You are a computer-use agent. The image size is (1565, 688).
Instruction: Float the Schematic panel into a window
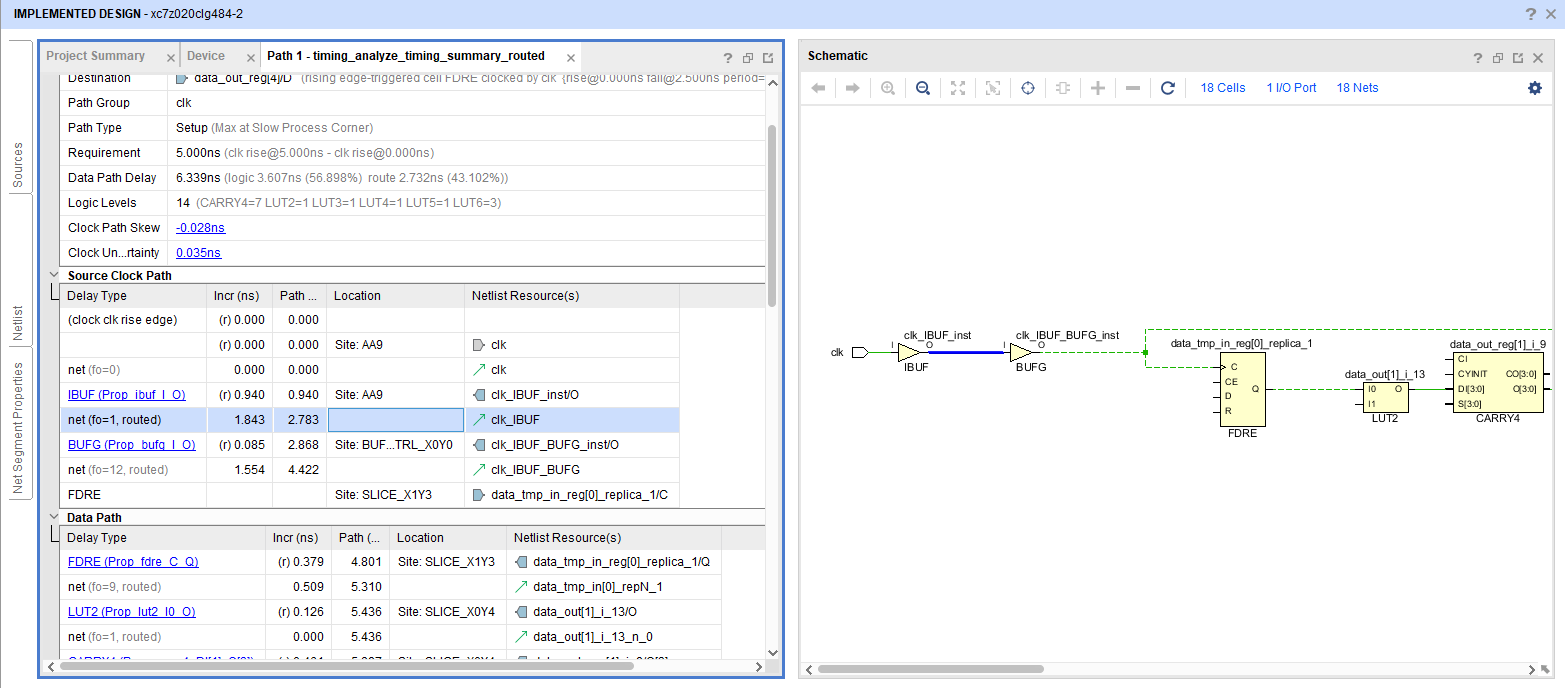(x=1518, y=58)
